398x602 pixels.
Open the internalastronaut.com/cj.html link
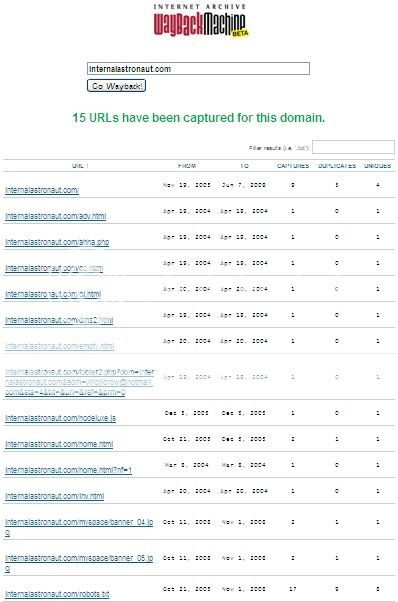click(53, 294)
